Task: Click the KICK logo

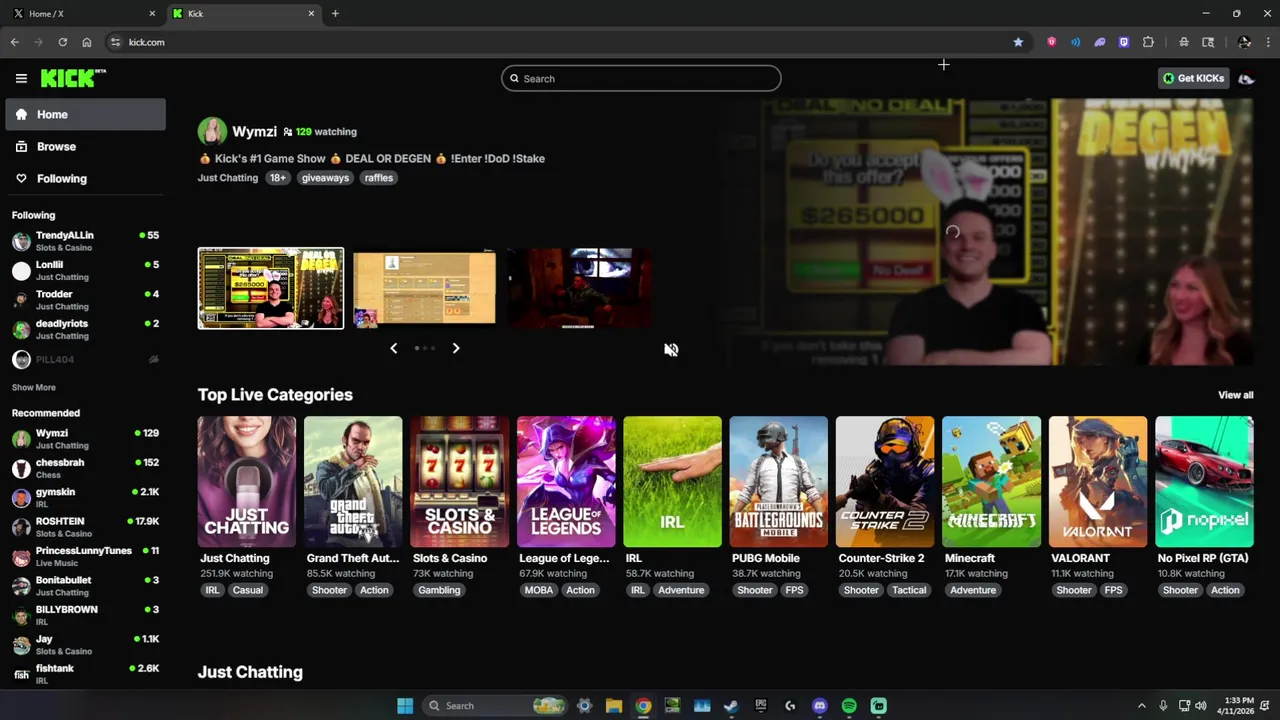Action: 73,78
